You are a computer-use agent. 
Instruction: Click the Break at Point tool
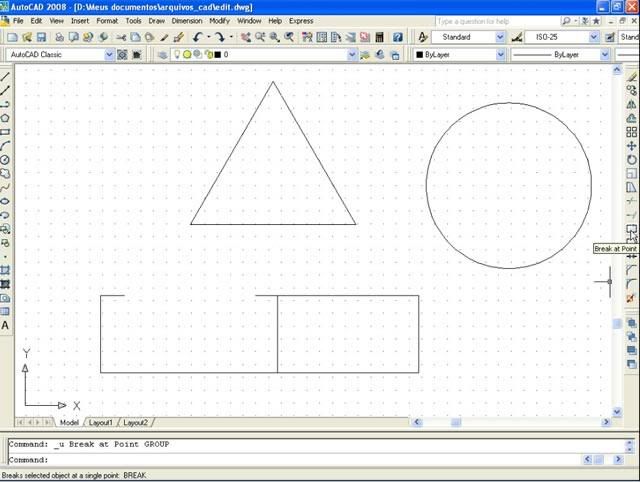[x=631, y=229]
